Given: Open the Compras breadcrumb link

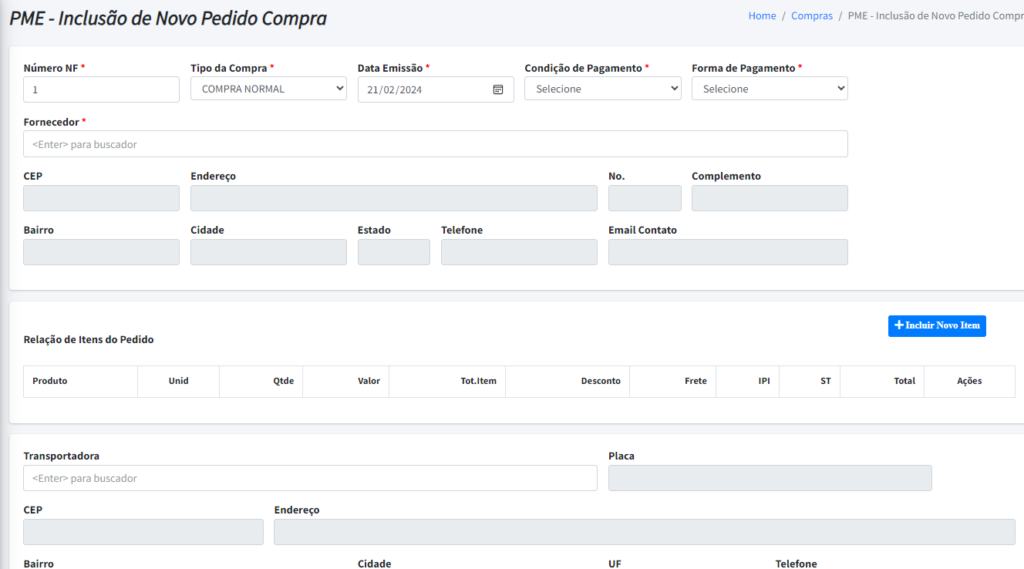Looking at the screenshot, I should coord(811,16).
